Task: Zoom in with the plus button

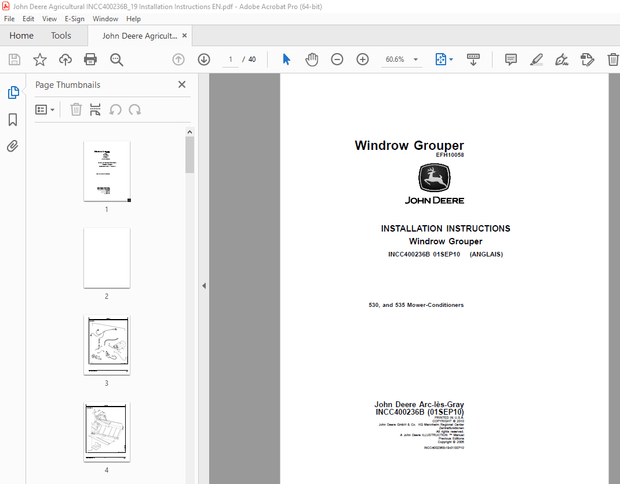Action: (x=363, y=60)
